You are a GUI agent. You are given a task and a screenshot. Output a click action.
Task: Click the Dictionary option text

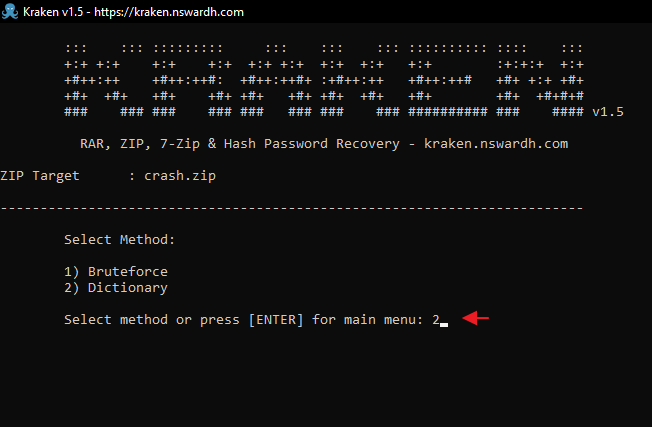(128, 288)
